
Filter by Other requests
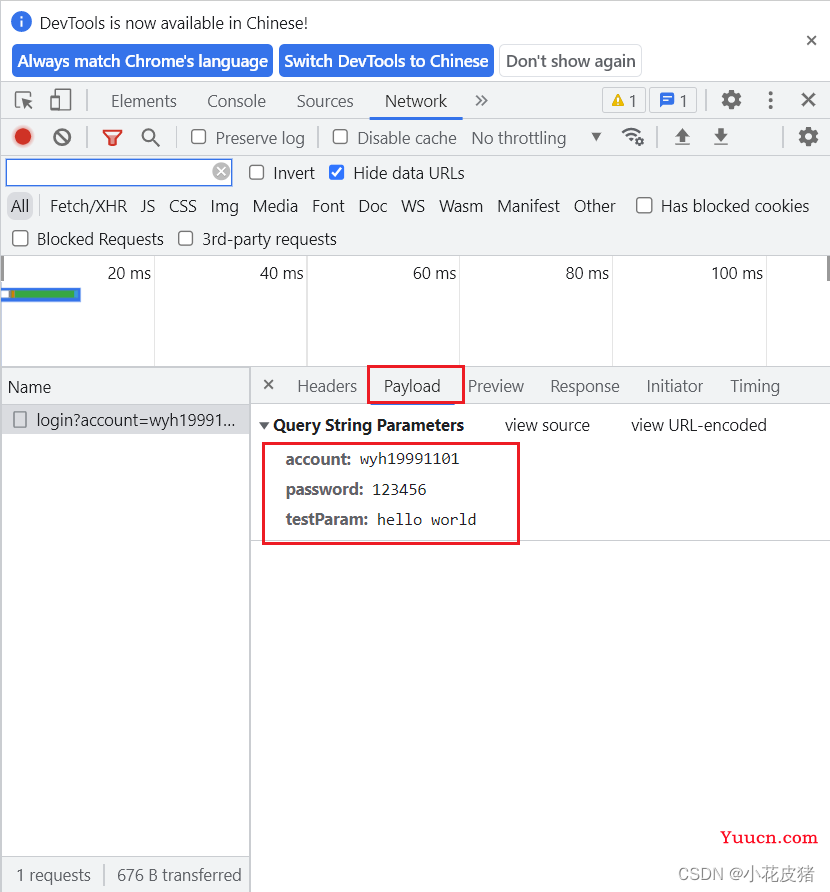tap(594, 206)
